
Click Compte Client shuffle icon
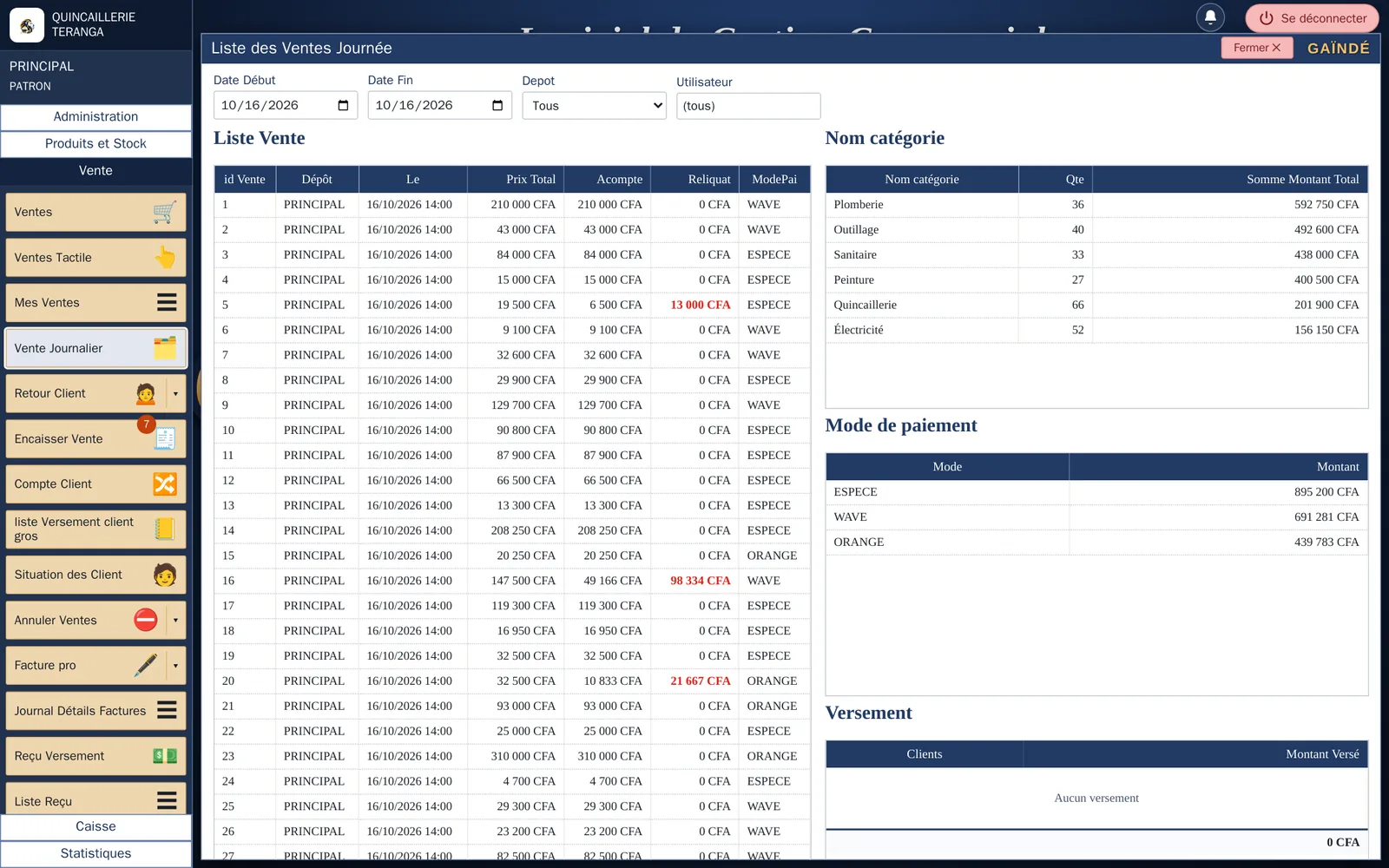[x=165, y=483]
